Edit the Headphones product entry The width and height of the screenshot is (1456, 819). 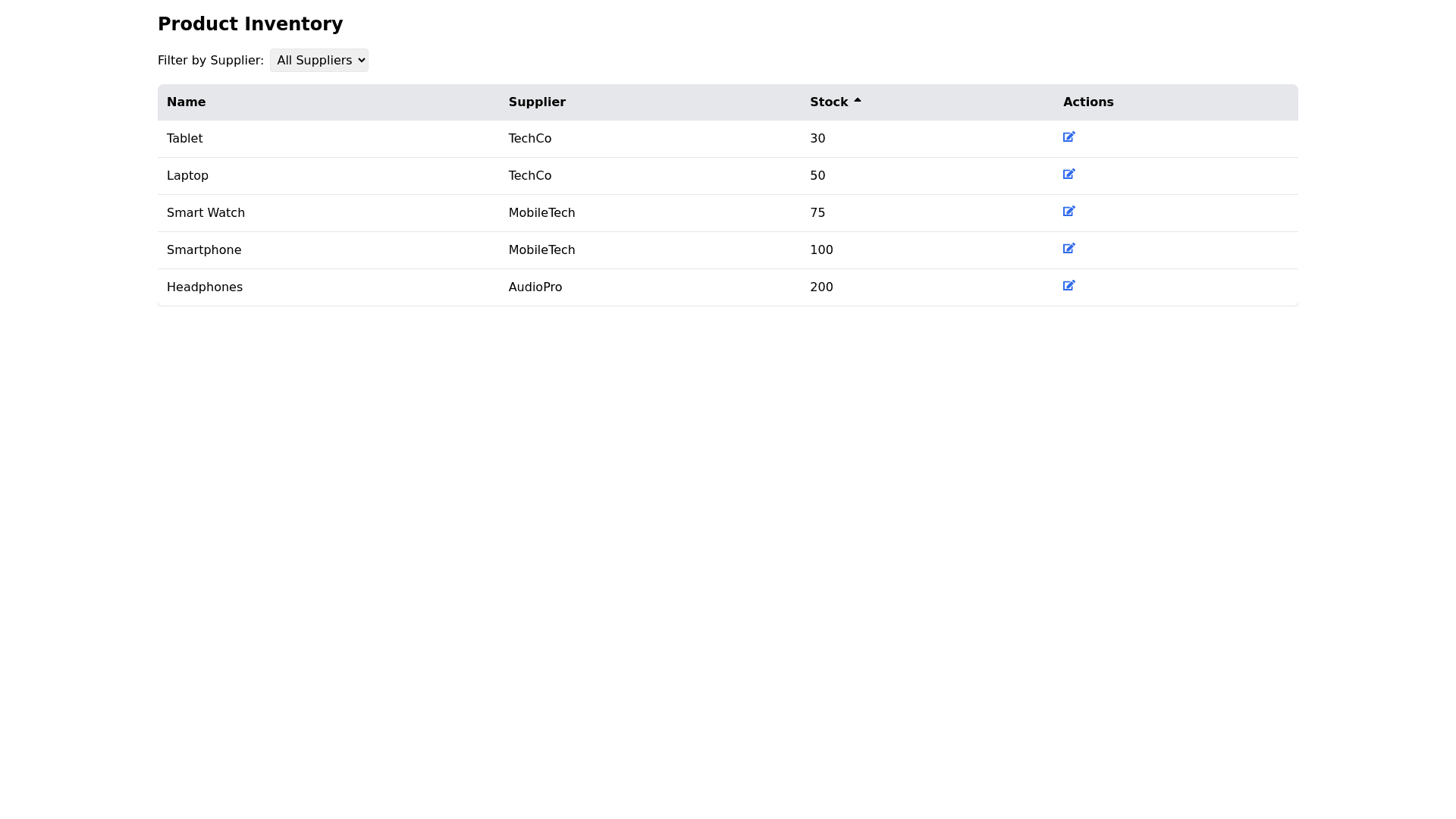point(1068,286)
